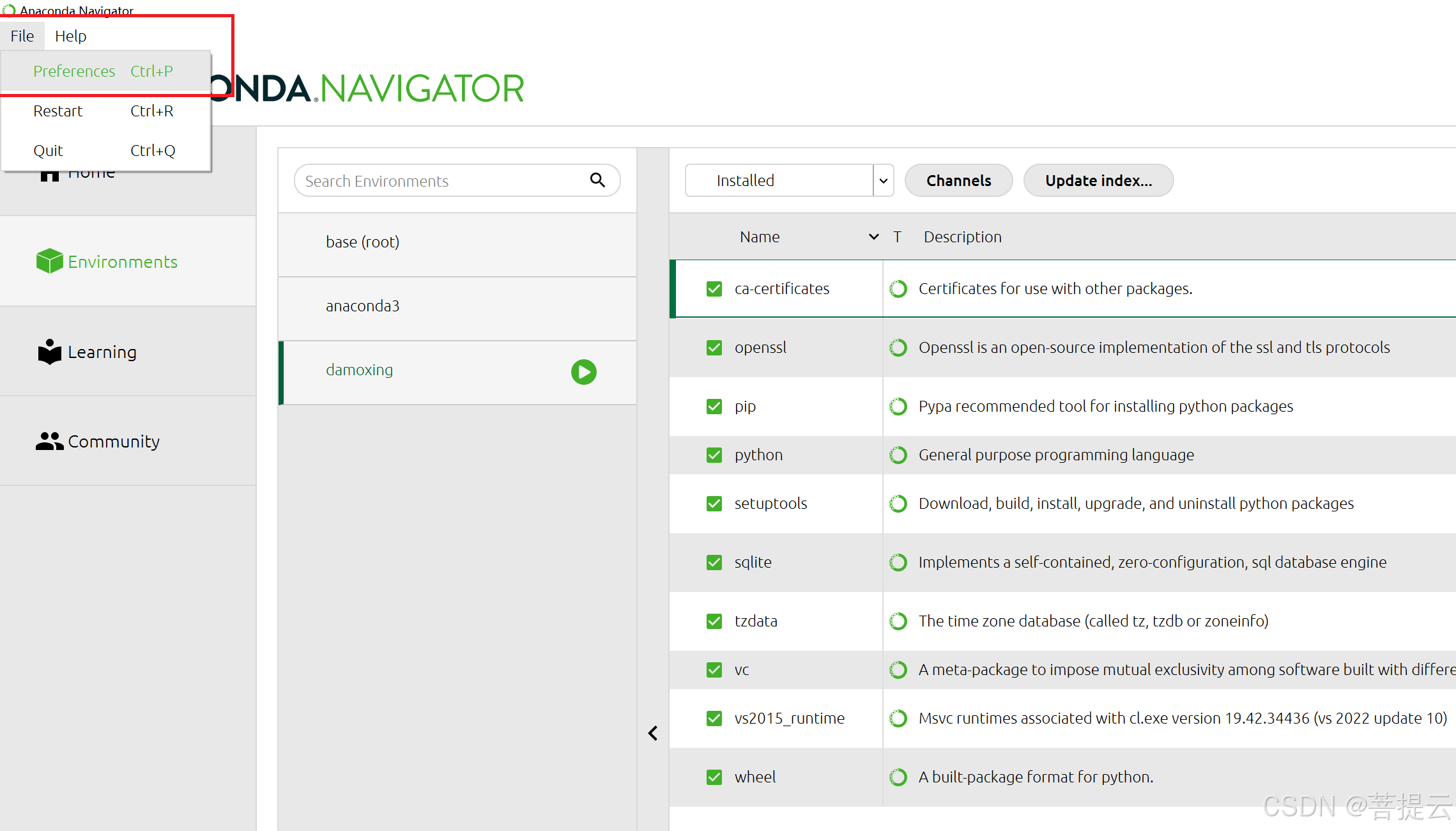Screen dimensions: 1456x831
Task: Toggle the sqlite package checkbox
Action: click(714, 563)
